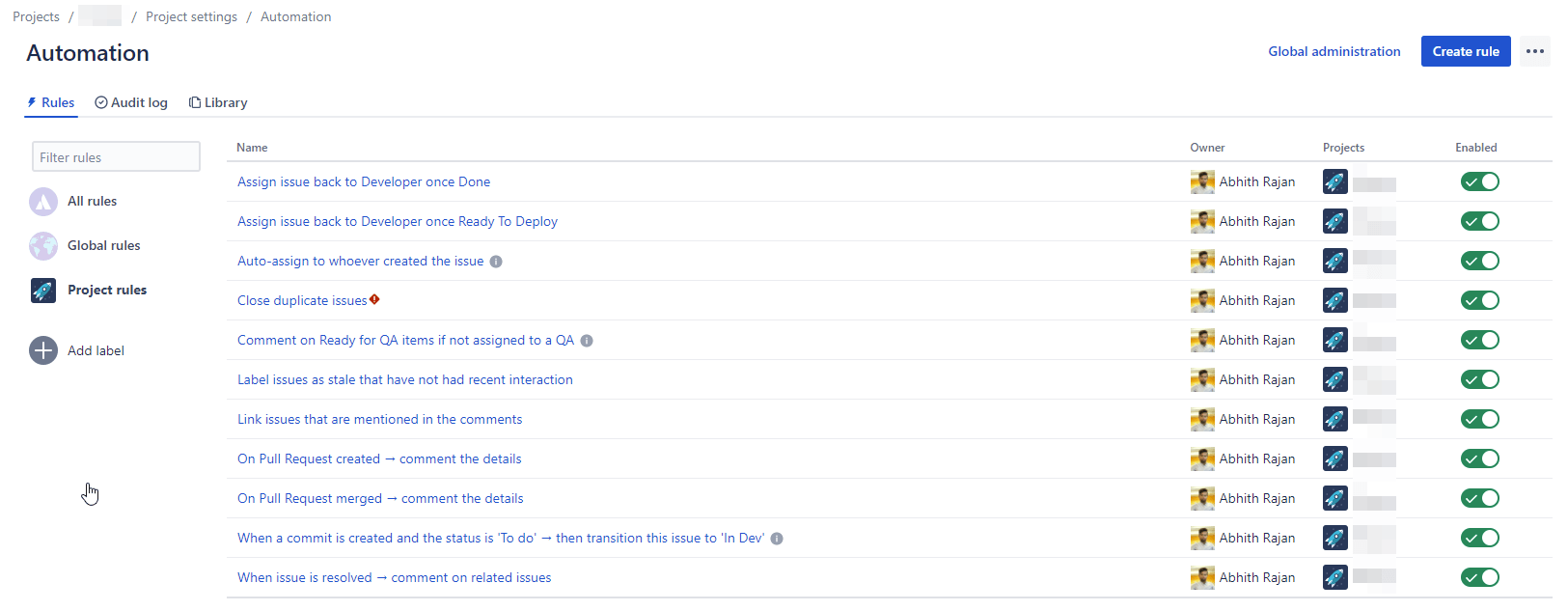This screenshot has width=1568, height=611.
Task: Click the Project rules rocket icon
Action: [x=43, y=291]
